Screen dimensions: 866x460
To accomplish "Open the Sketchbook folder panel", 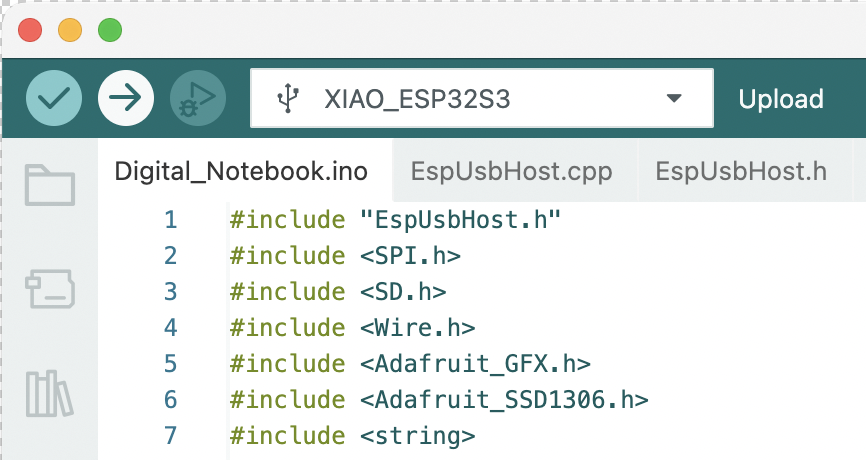I will (x=49, y=185).
